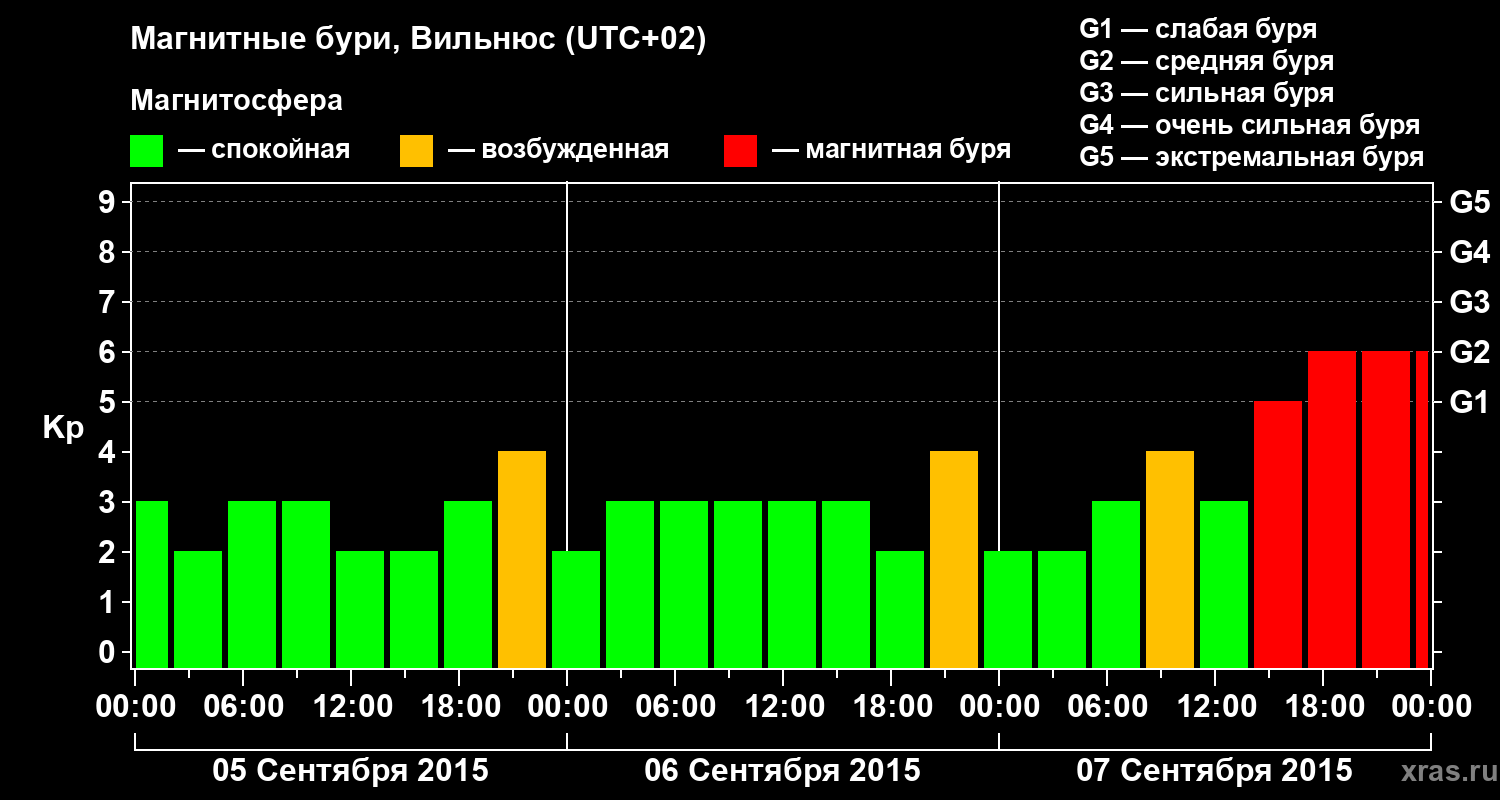The image size is (1500, 800).
Task: Click 'G1 — слабая буря' legend line
Action: [x=1198, y=28]
